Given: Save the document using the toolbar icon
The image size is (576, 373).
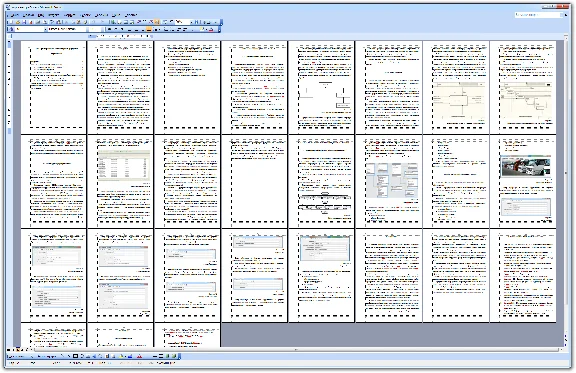Looking at the screenshot, I should click(x=24, y=22).
